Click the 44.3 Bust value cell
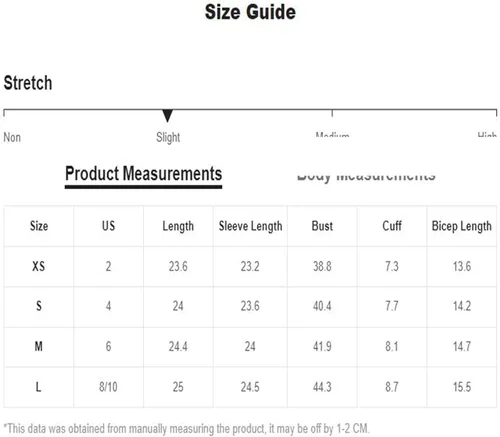 coord(322,387)
